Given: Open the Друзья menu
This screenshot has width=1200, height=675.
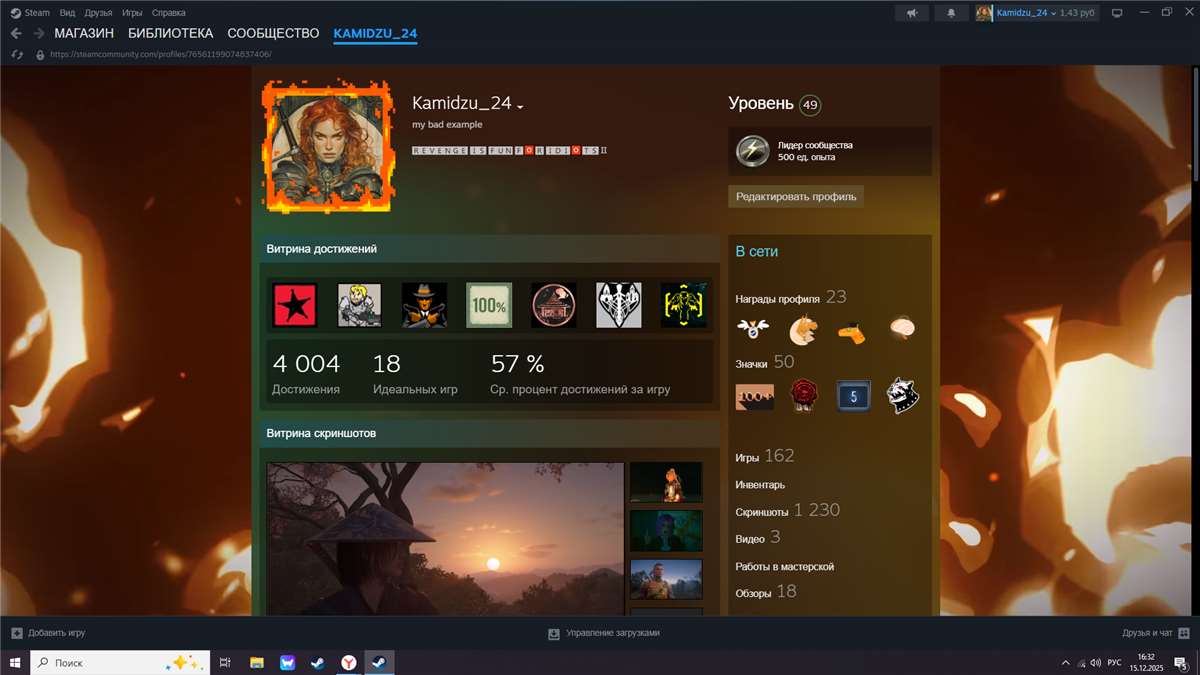Looking at the screenshot, I should click(x=96, y=12).
